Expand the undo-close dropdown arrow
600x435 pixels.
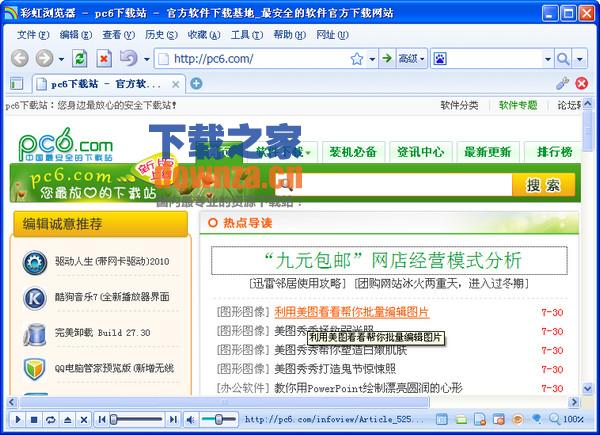point(147,59)
